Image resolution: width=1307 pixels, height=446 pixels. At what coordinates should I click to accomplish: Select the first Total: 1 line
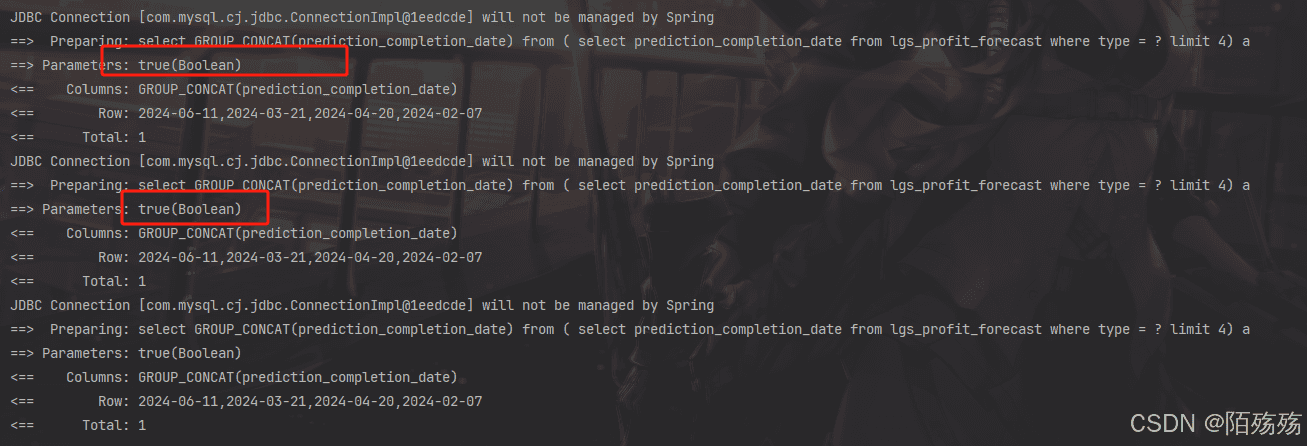[x=78, y=137]
